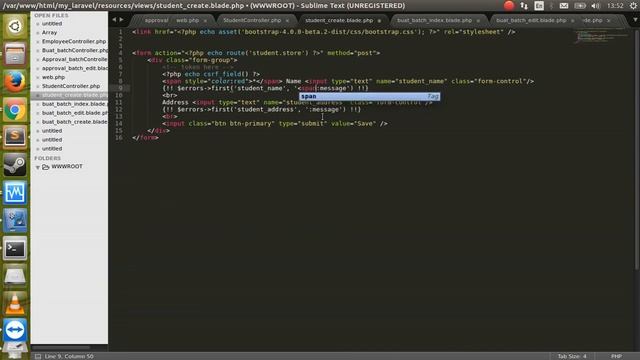Switch to the web.php tab
The height and width of the screenshot is (360, 640).
point(187,20)
